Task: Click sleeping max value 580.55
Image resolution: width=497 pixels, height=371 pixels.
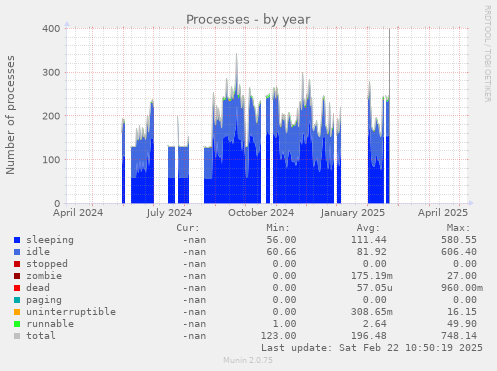Action: tap(459, 240)
